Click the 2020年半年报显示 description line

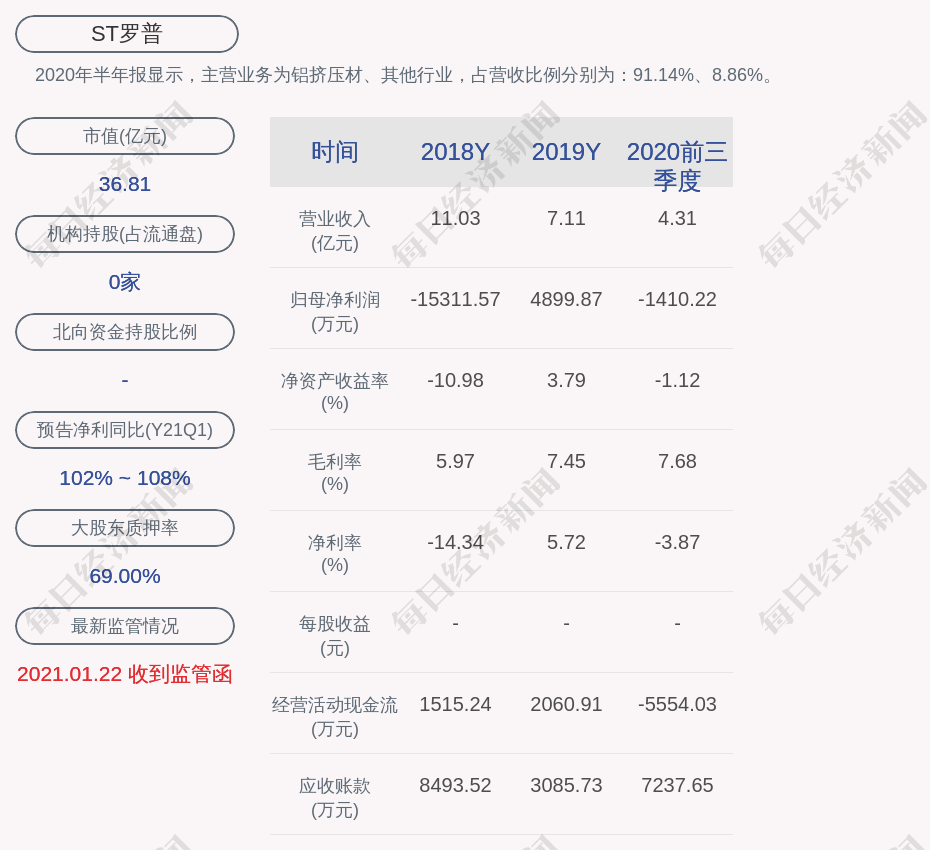tap(406, 75)
